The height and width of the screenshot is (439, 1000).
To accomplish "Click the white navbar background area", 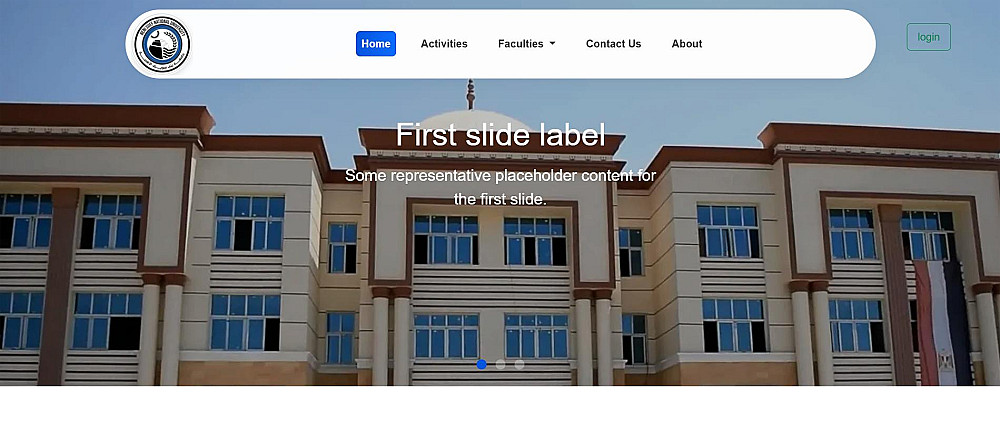I will tap(791, 43).
